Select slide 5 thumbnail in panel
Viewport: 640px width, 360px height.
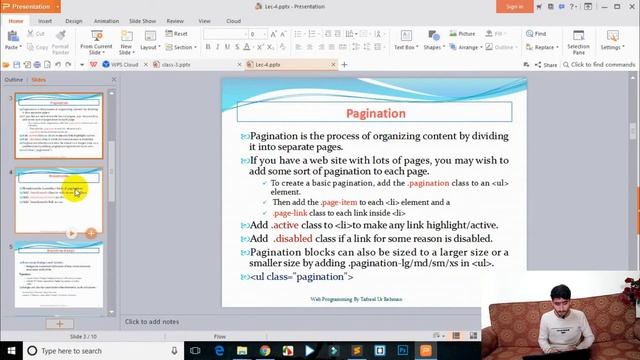coord(59,274)
